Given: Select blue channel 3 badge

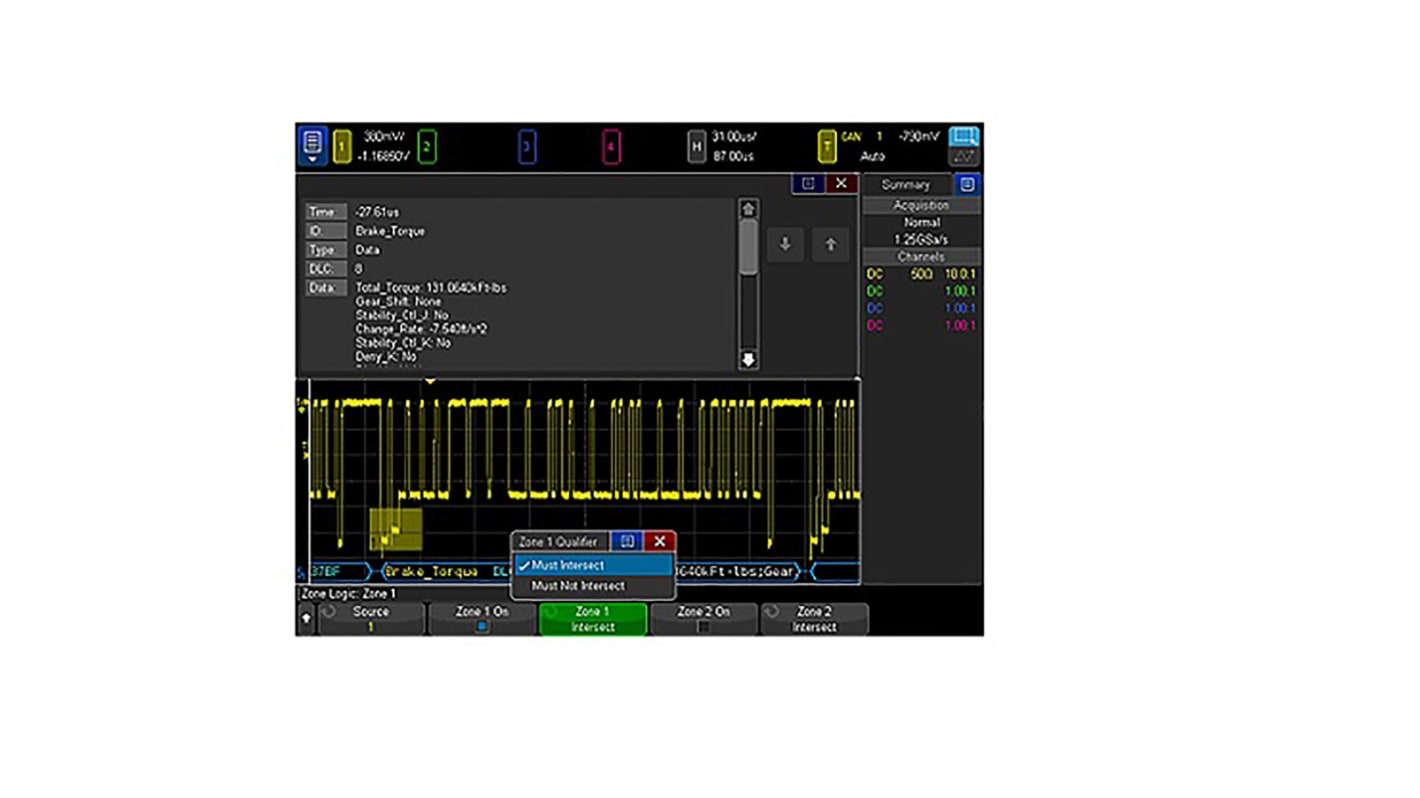Looking at the screenshot, I should point(527,147).
